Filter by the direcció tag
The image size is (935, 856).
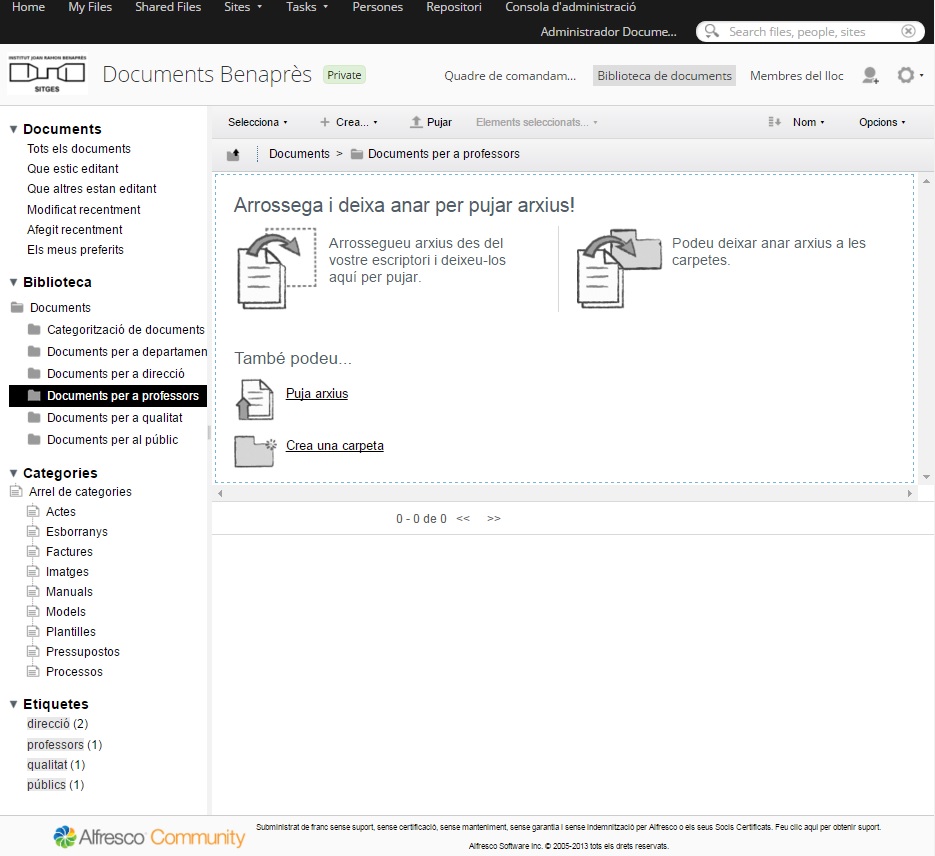tap(48, 724)
